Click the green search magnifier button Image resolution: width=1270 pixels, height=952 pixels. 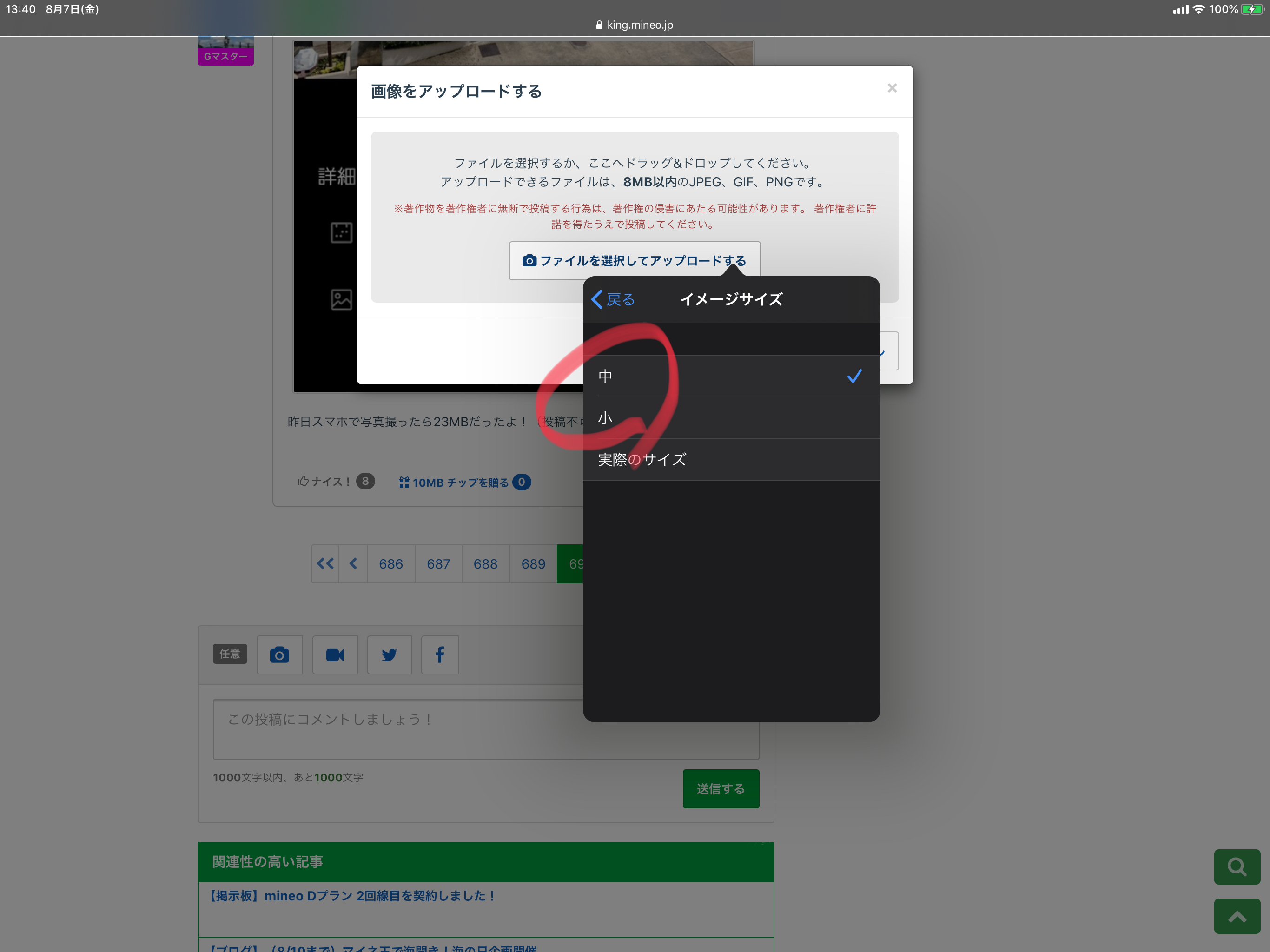pos(1237,866)
